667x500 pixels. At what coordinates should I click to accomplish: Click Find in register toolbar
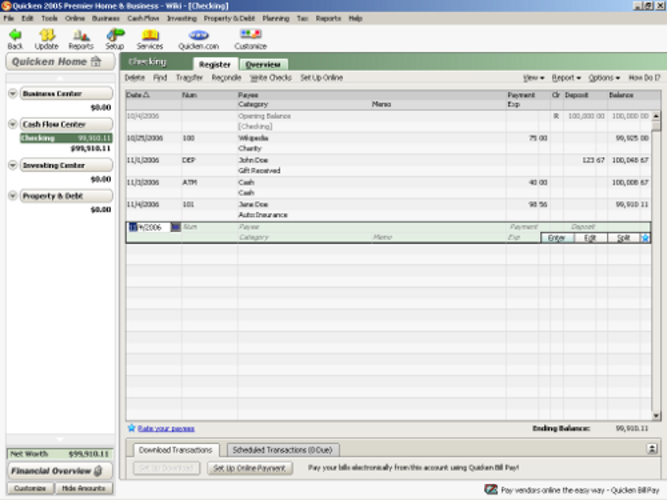(160, 78)
